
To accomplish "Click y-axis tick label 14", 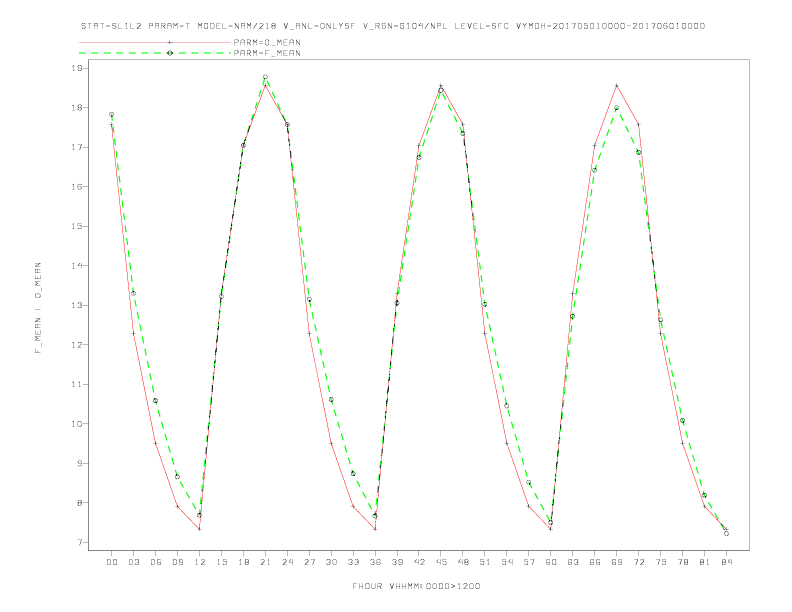I will tap(77, 266).
